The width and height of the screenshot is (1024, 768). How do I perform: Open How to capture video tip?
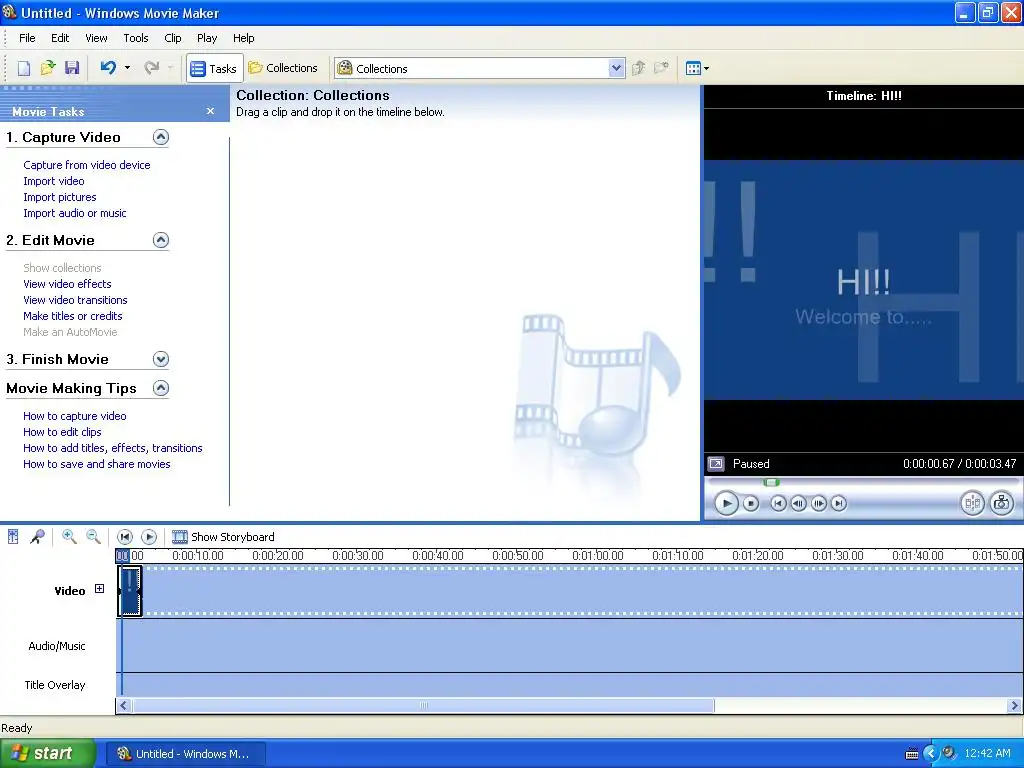[x=74, y=416]
